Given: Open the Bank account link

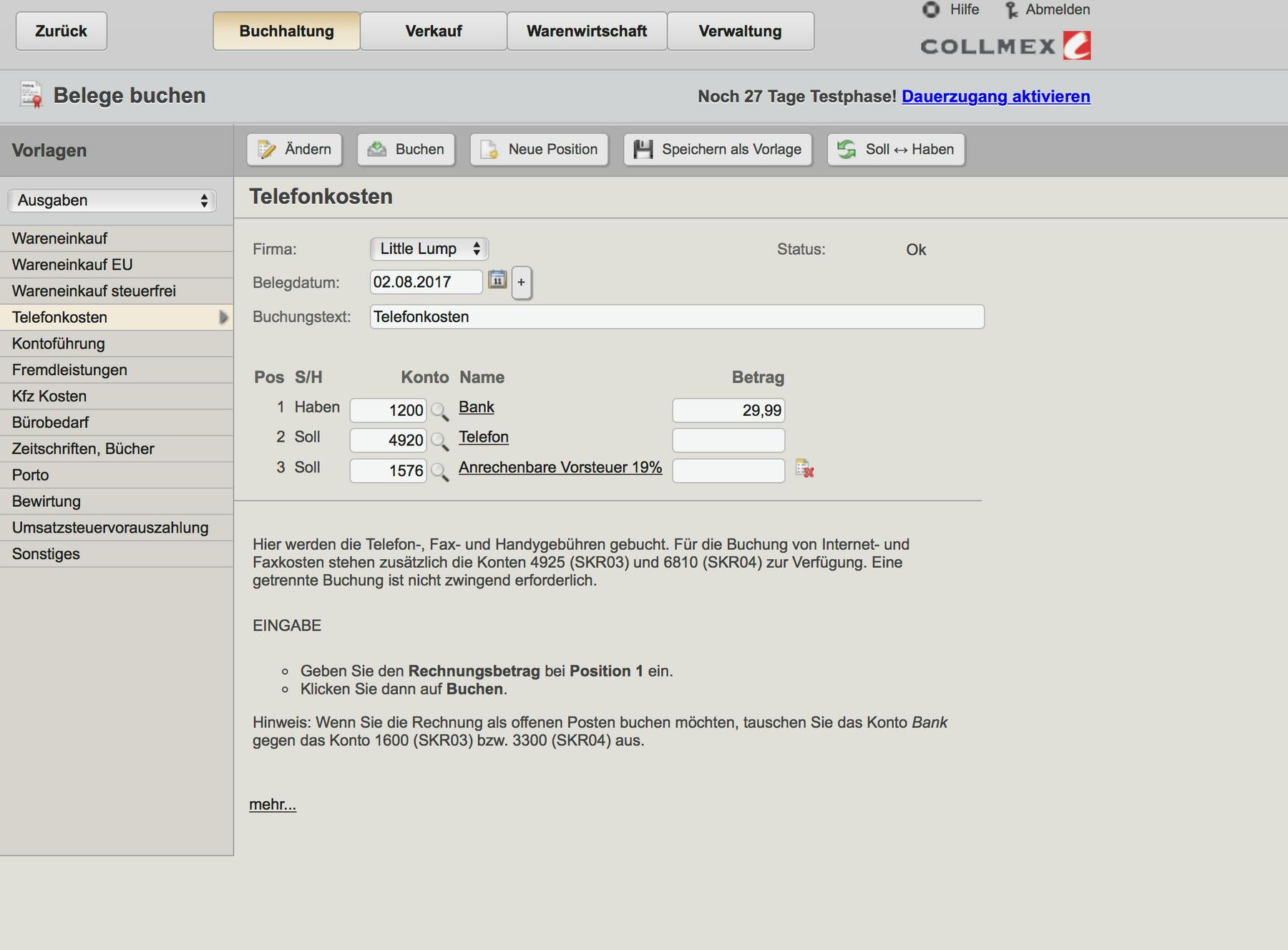Looking at the screenshot, I should tap(477, 407).
